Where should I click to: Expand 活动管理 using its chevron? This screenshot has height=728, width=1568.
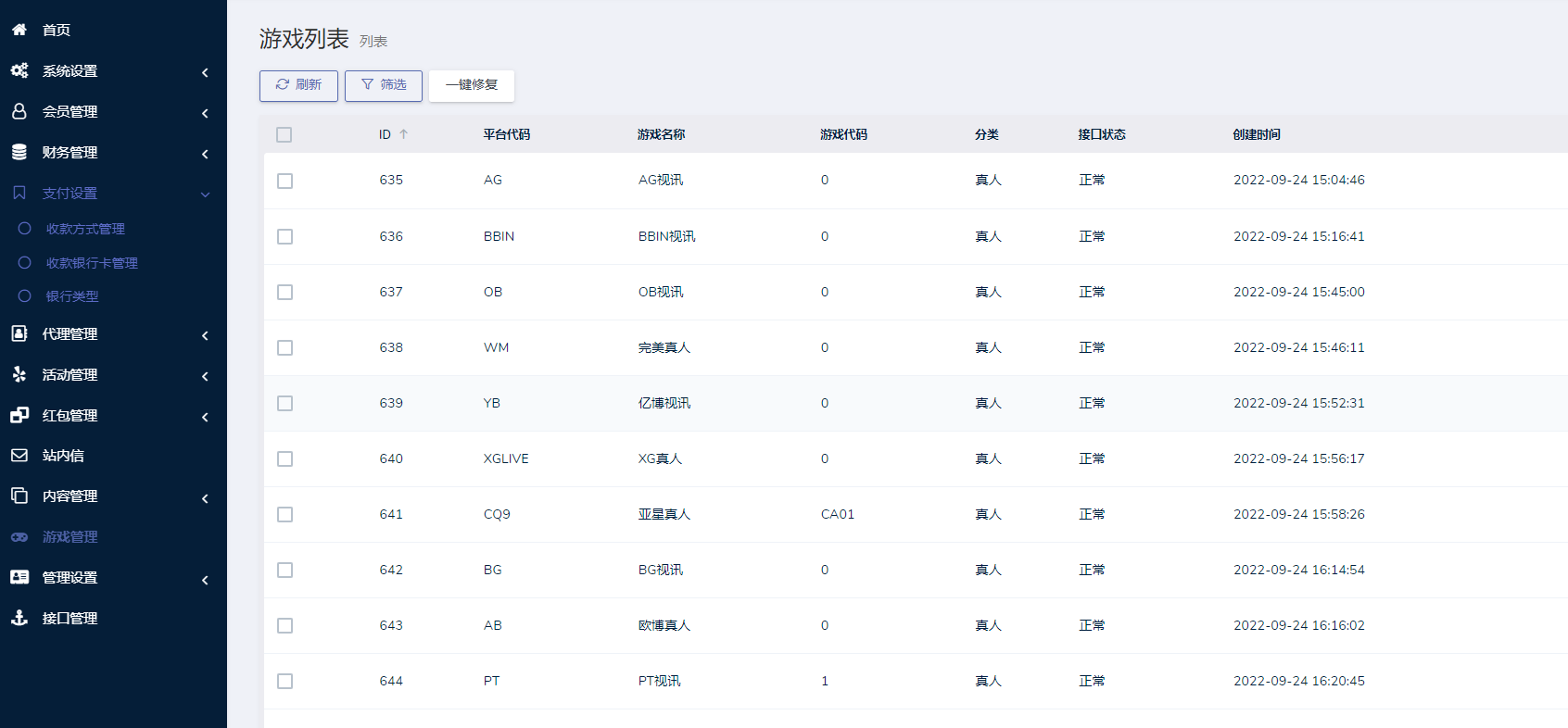[x=205, y=376]
